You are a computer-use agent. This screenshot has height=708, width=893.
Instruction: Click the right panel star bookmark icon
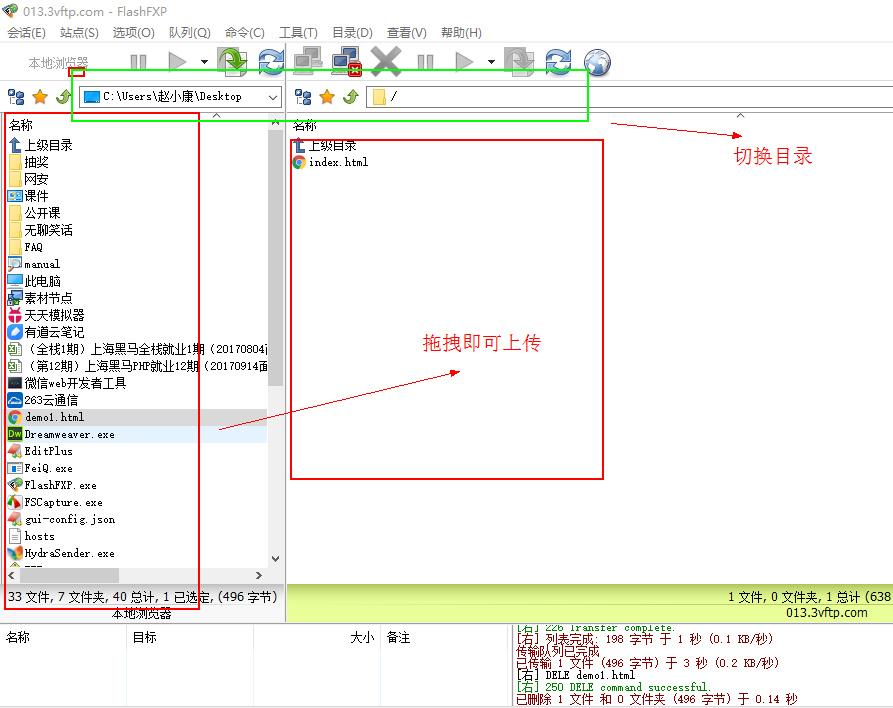[326, 97]
